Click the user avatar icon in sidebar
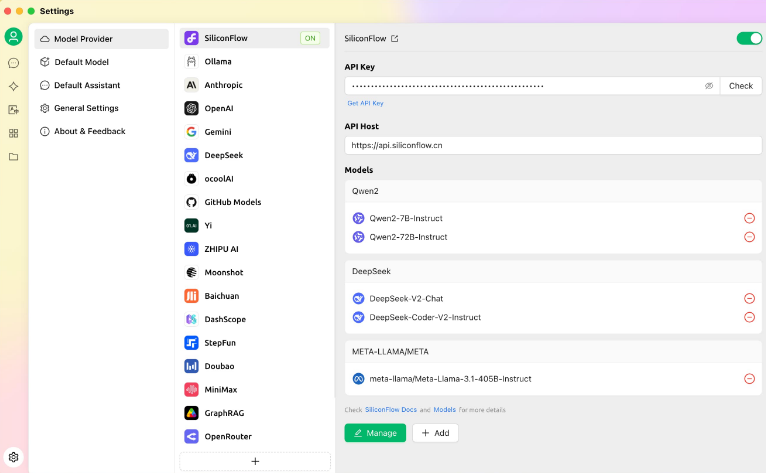 [x=13, y=37]
